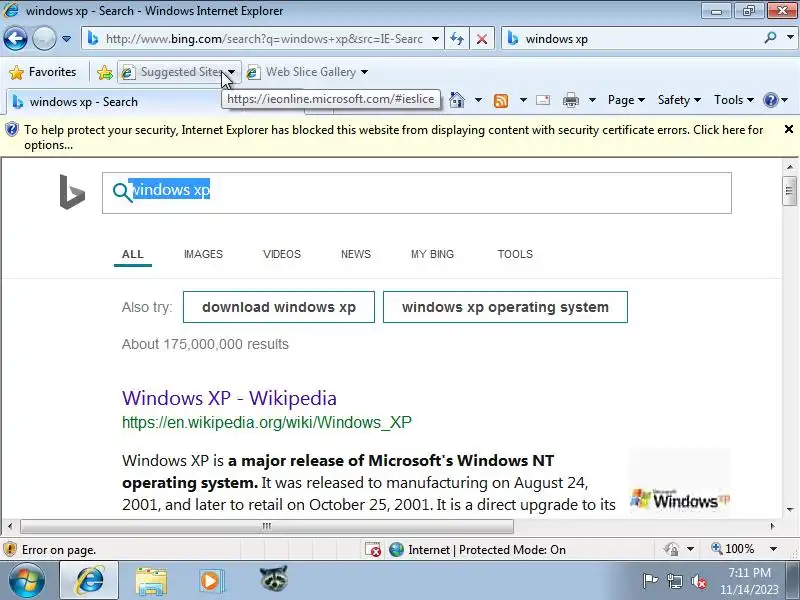
Task: Switch to the VIDEOS tab
Action: click(x=282, y=254)
